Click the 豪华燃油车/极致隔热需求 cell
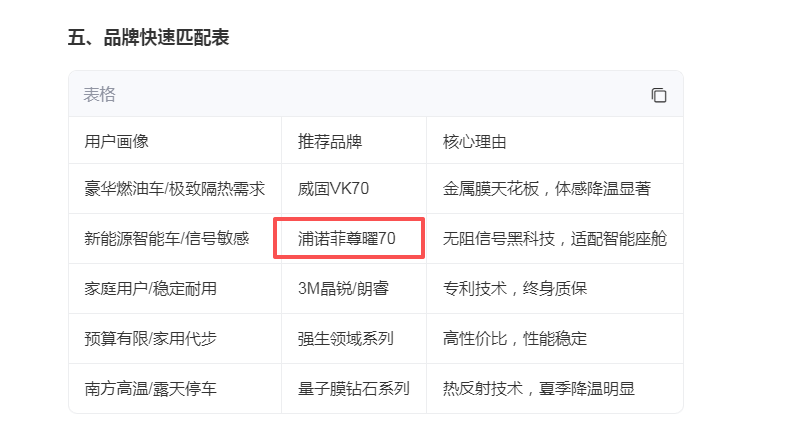The height and width of the screenshot is (424, 797). 175,189
